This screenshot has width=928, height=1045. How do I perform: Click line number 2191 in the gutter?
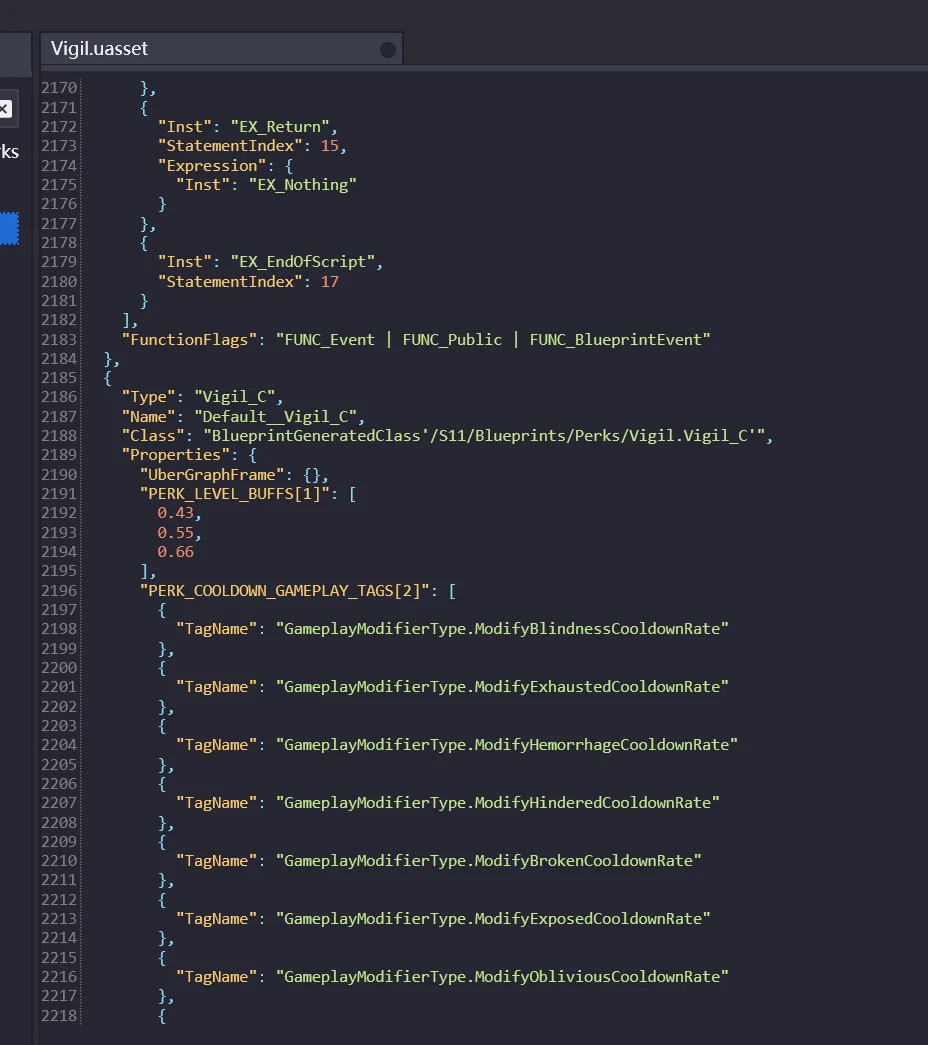click(59, 494)
